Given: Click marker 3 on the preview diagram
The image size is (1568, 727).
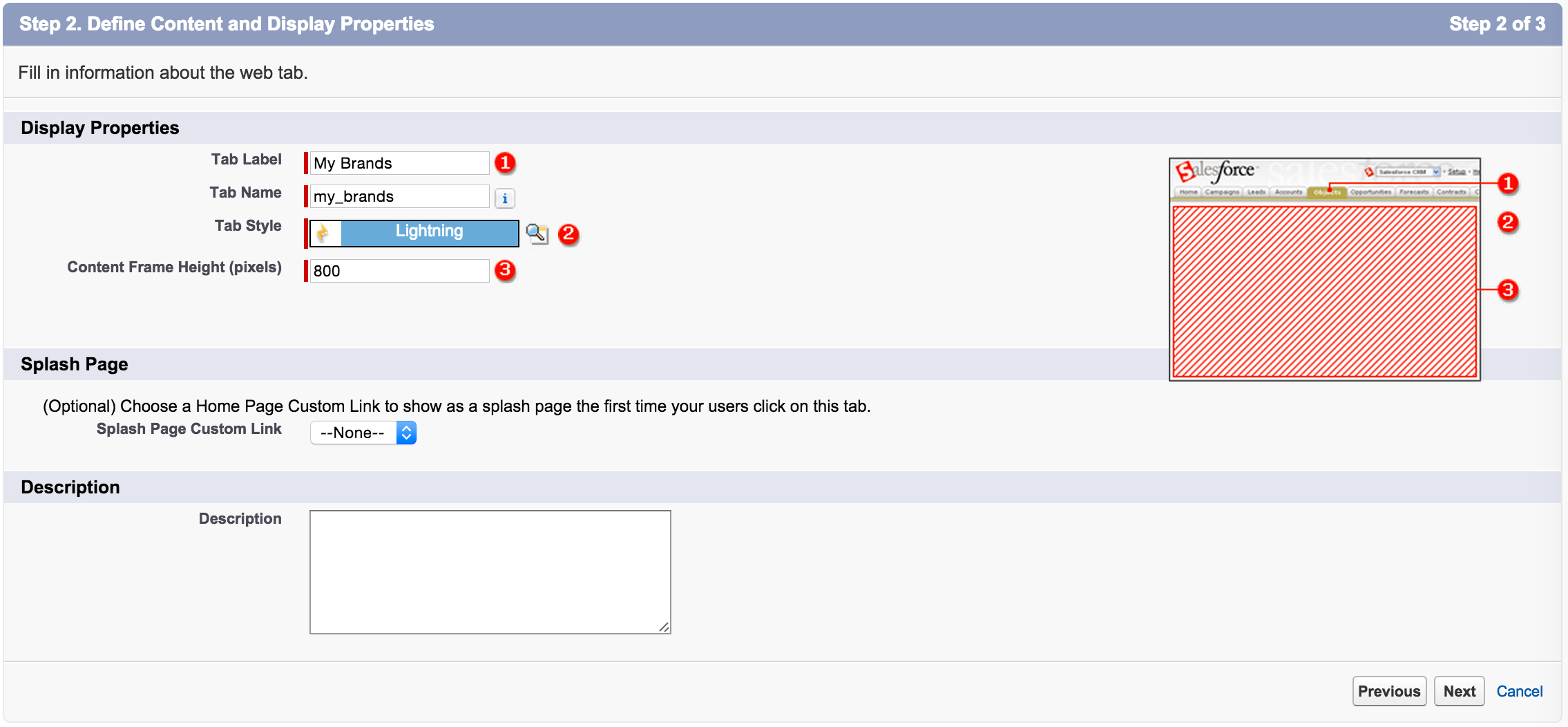Looking at the screenshot, I should pyautogui.click(x=1508, y=290).
